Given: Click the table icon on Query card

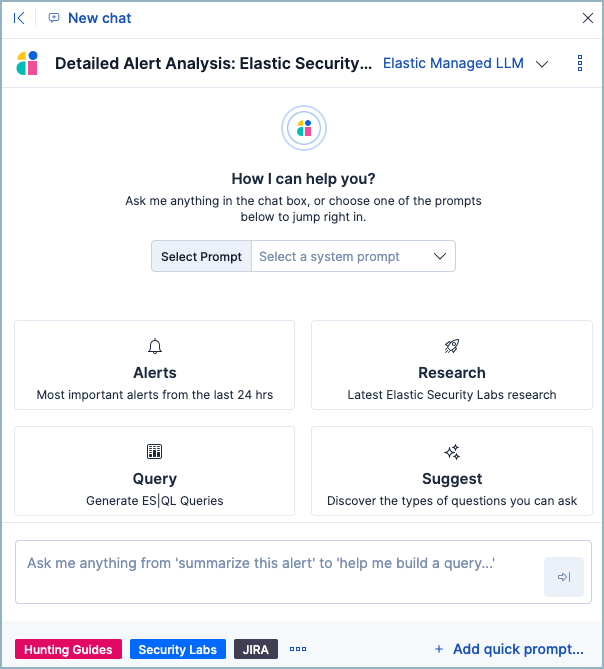Looking at the screenshot, I should pos(155,452).
